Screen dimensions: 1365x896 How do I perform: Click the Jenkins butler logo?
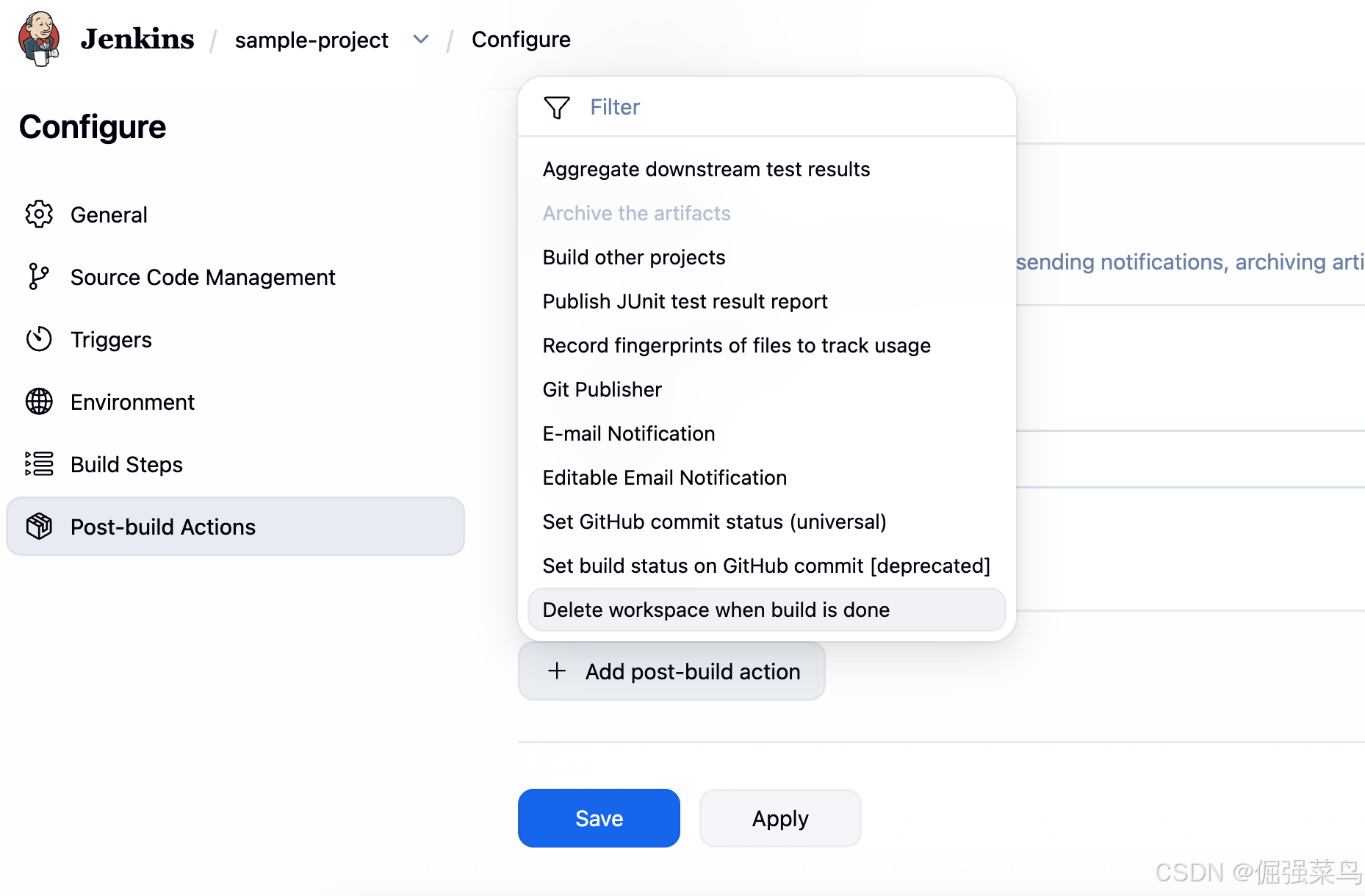click(39, 39)
